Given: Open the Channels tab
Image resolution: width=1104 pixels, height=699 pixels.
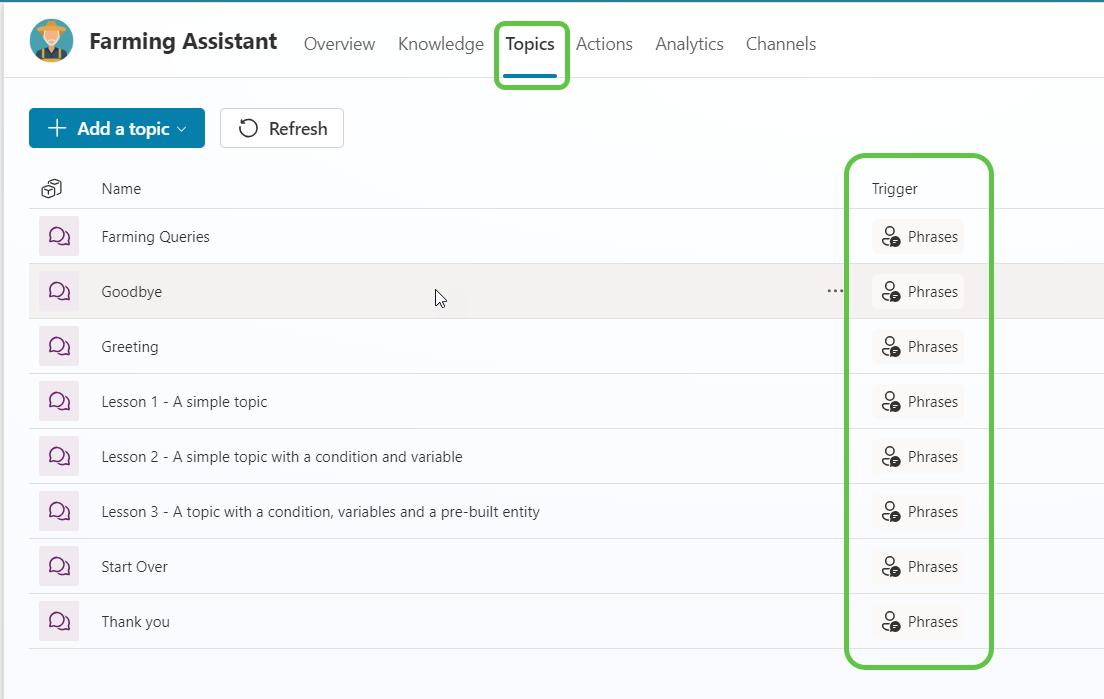Looking at the screenshot, I should tap(780, 44).
